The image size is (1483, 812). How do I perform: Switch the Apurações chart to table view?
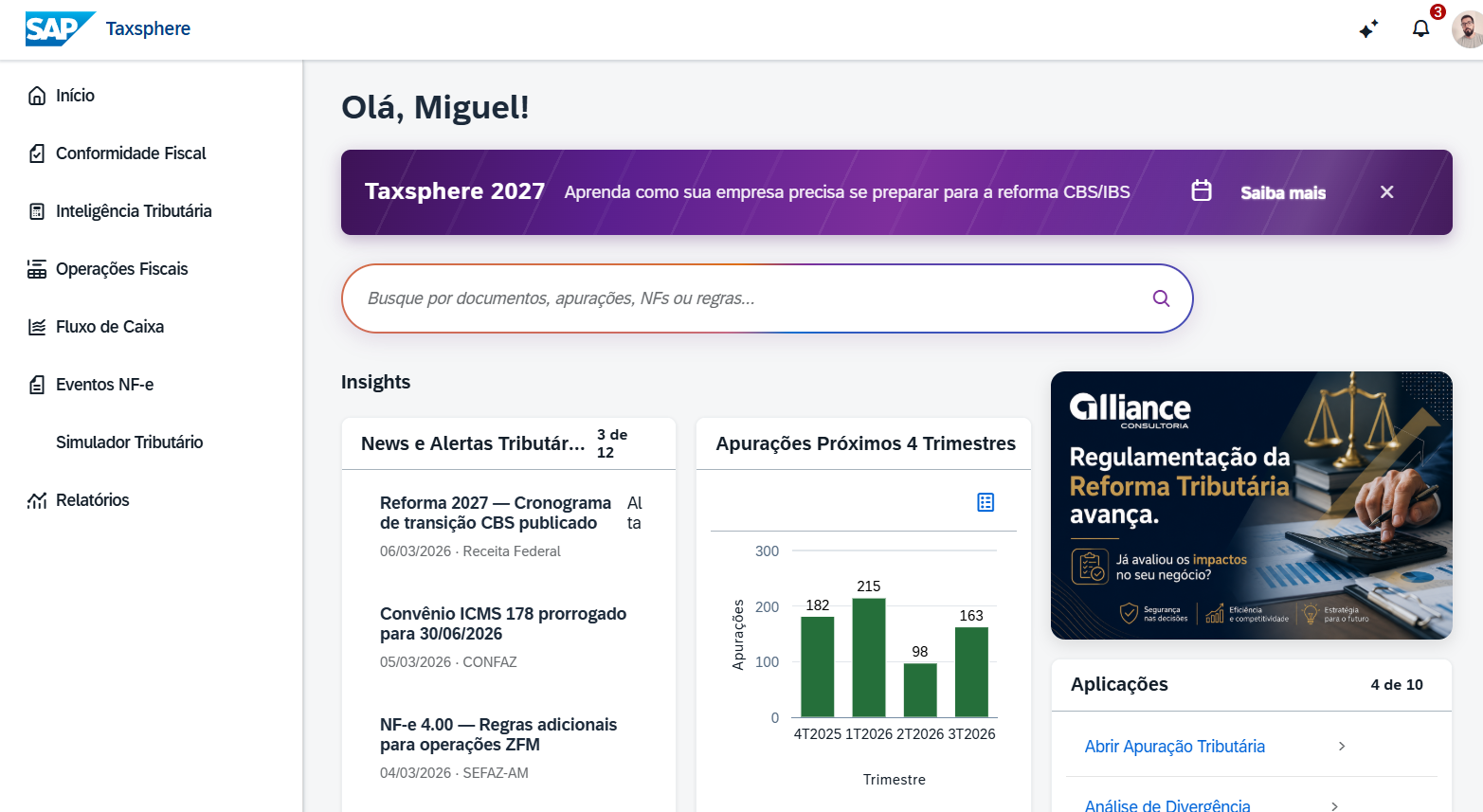986,502
